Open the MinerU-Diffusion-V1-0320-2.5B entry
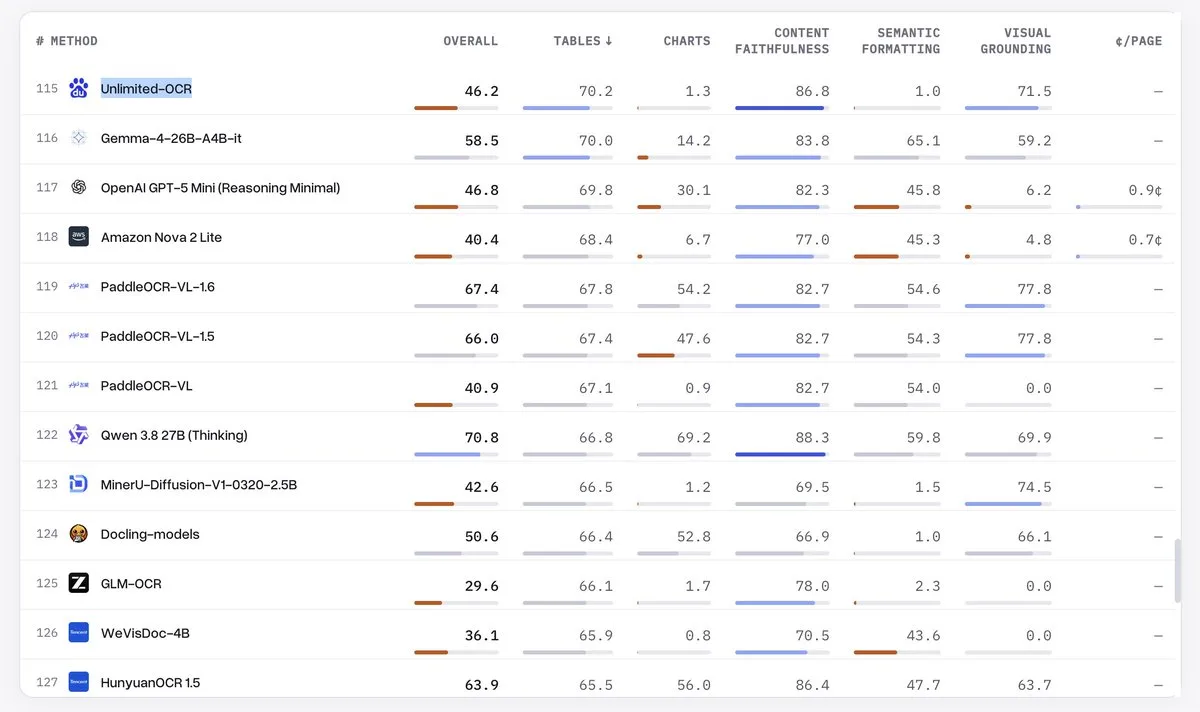 [199, 485]
